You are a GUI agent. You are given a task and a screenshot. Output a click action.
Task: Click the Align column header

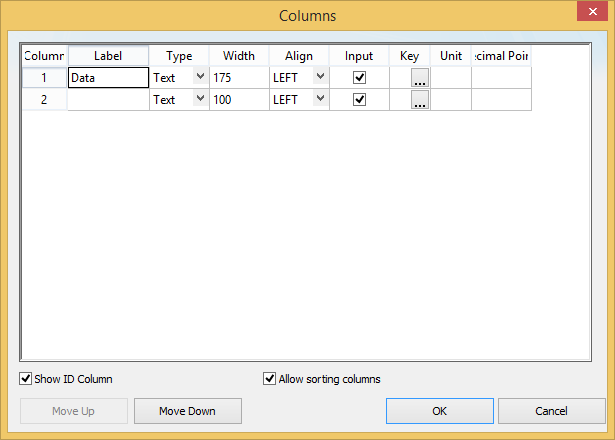pos(299,56)
